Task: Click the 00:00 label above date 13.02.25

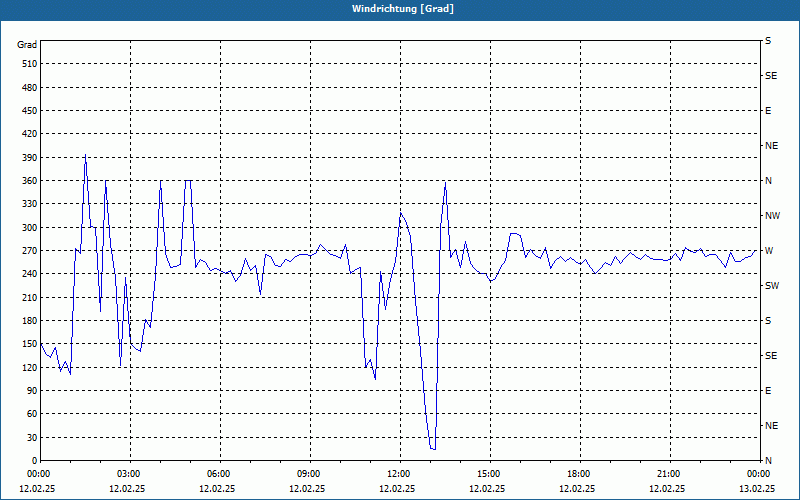Action: pyautogui.click(x=757, y=474)
